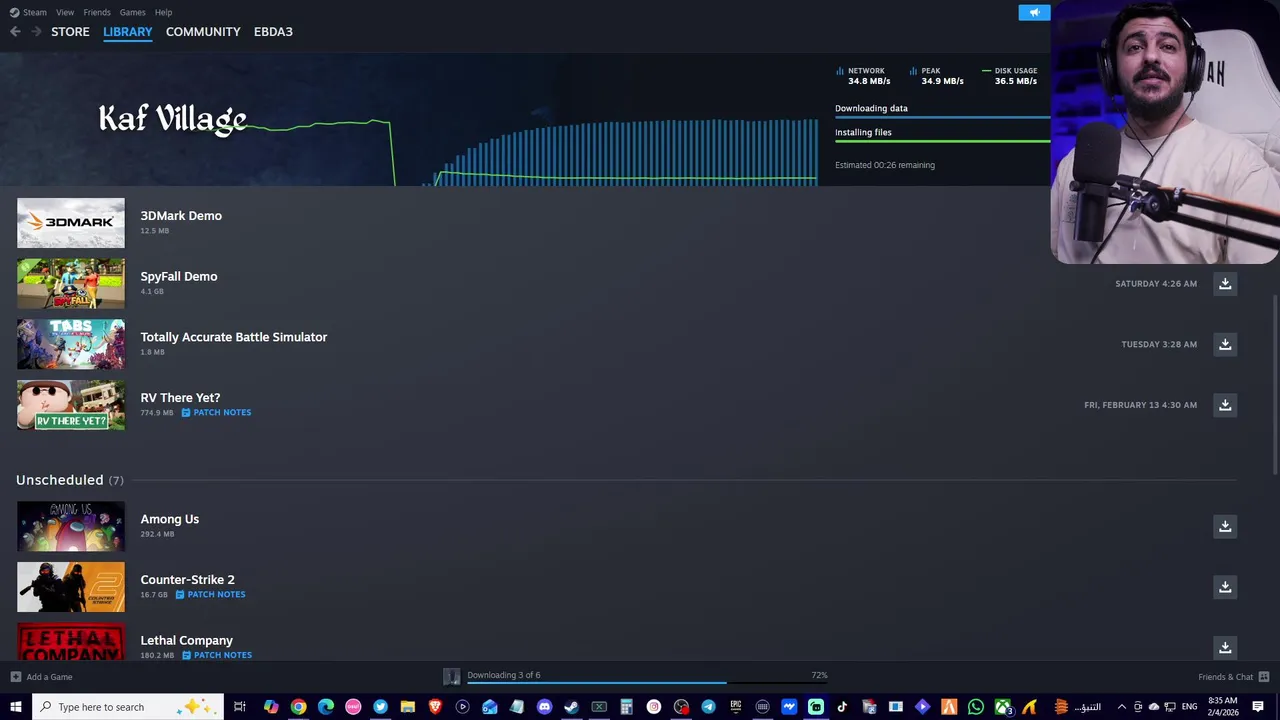Click the downloads list scrollbar
1280x720 pixels.
[1275, 385]
